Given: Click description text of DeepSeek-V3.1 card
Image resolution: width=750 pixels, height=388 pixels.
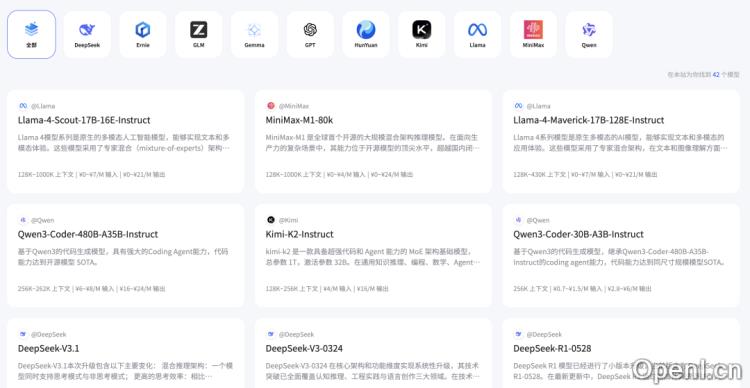Looking at the screenshot, I should pos(125,371).
